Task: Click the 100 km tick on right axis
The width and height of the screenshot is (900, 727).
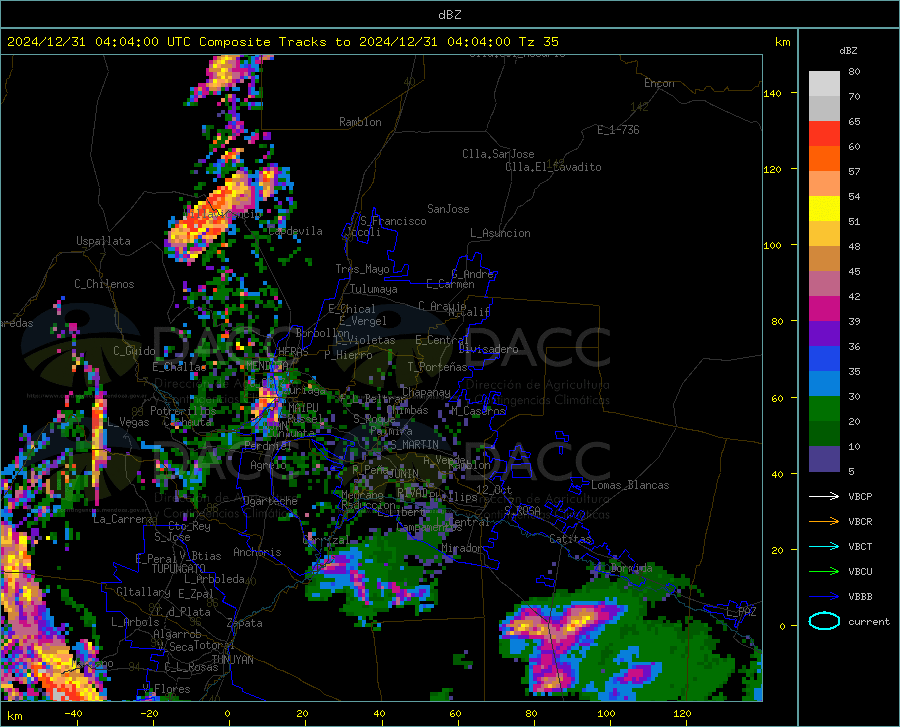Action: (x=772, y=246)
